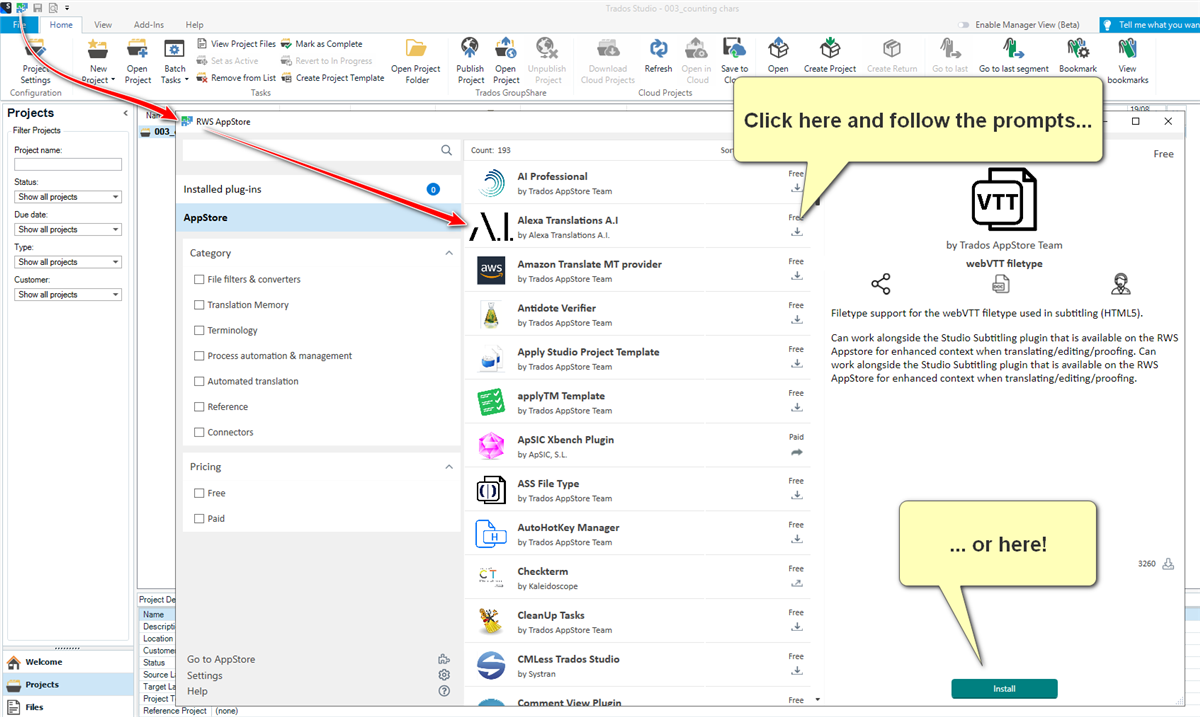Check the Automated translation category
The width and height of the screenshot is (1200, 717).
click(x=199, y=381)
